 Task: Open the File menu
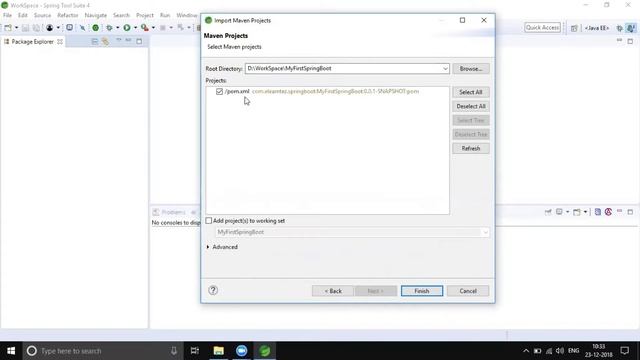(7, 15)
